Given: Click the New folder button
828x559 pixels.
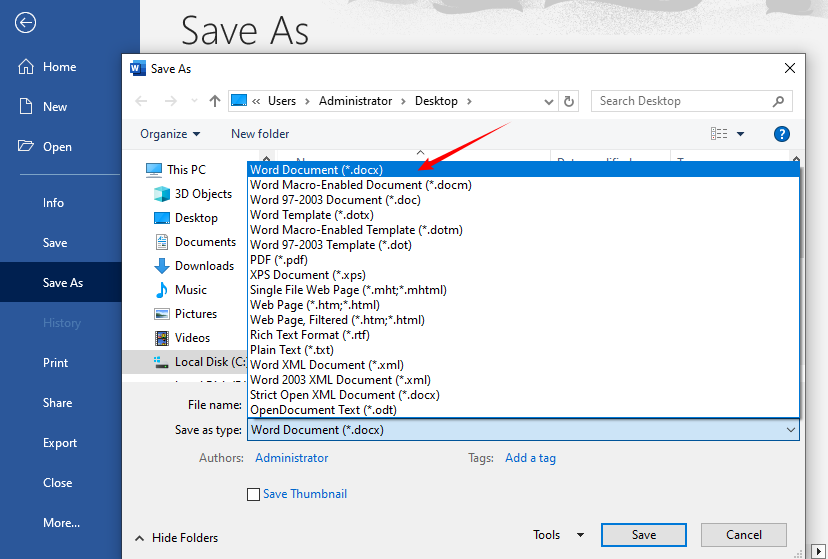Looking at the screenshot, I should pos(260,134).
